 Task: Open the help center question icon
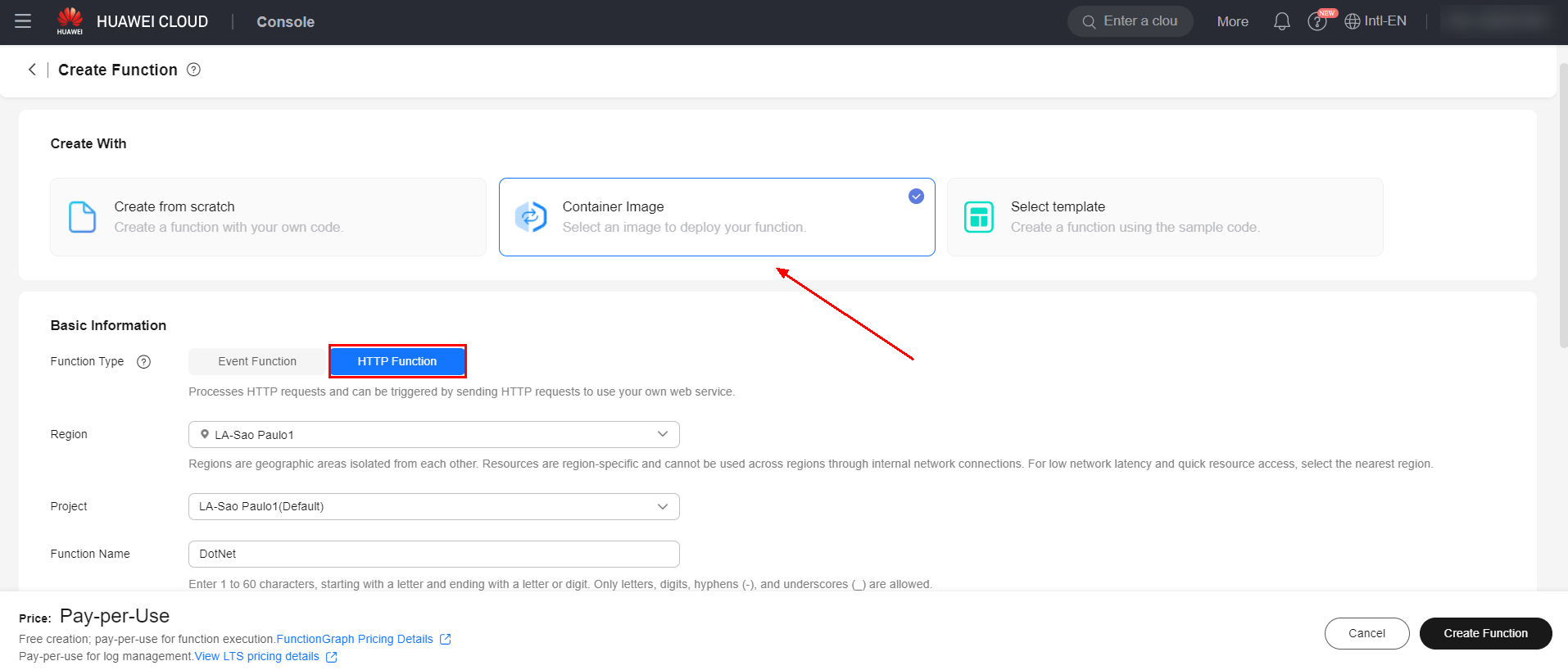coord(1316,22)
